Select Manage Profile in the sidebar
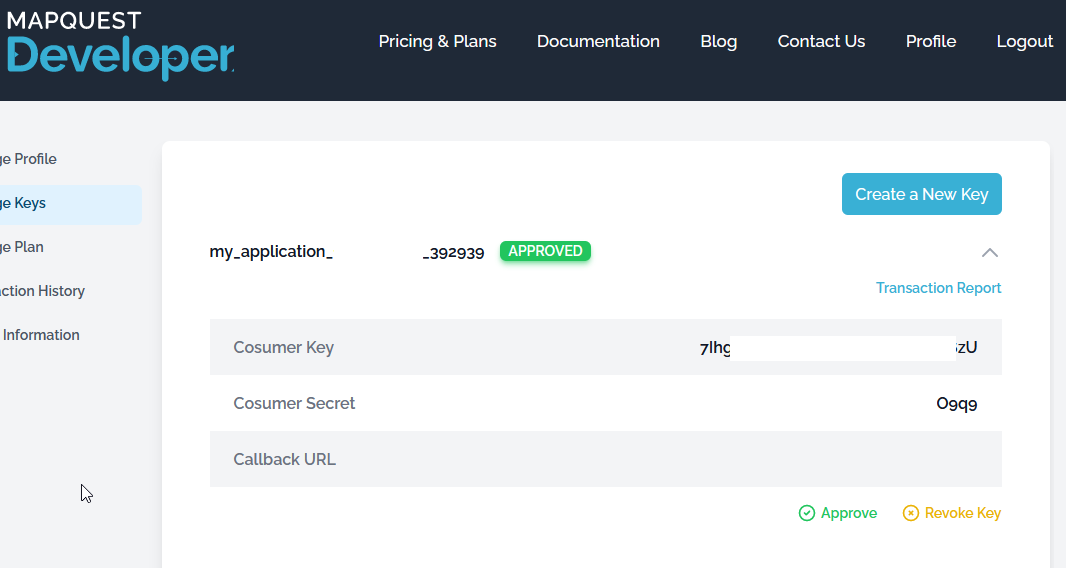1066x568 pixels. tap(28, 159)
